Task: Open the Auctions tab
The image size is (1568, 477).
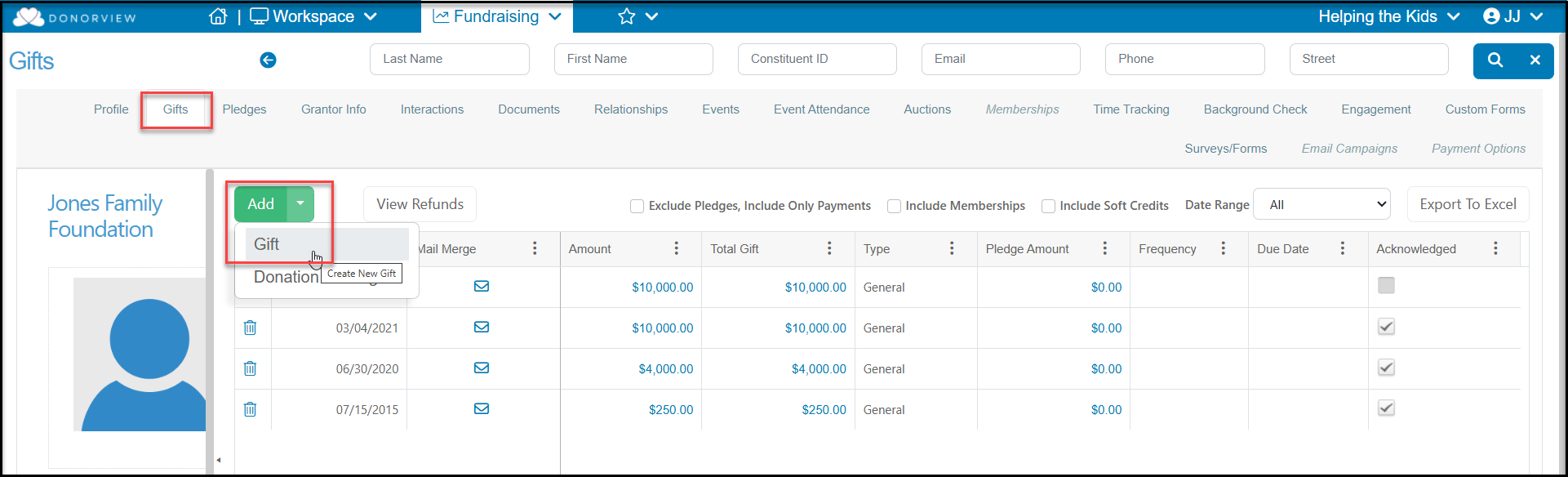Action: [x=927, y=109]
